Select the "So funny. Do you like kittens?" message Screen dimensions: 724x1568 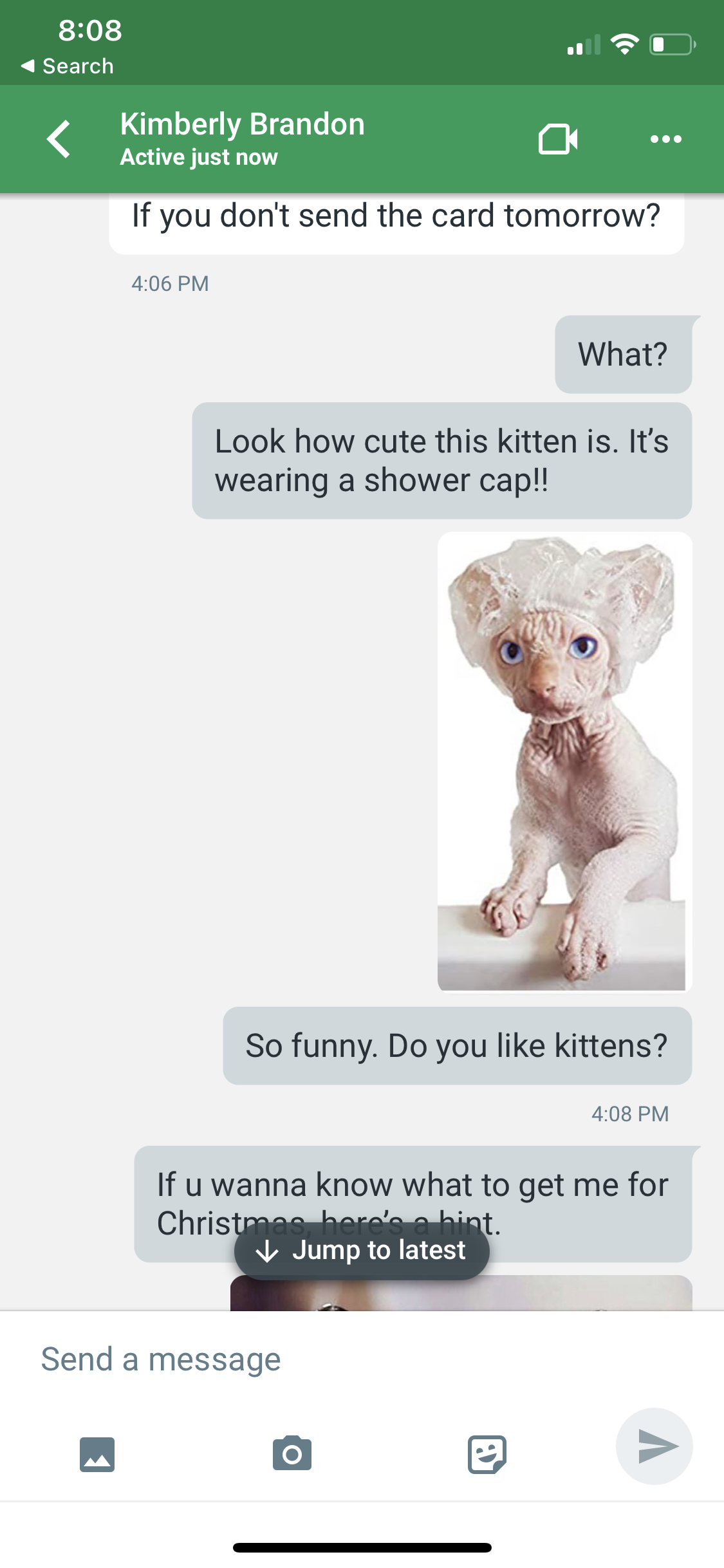(458, 1045)
